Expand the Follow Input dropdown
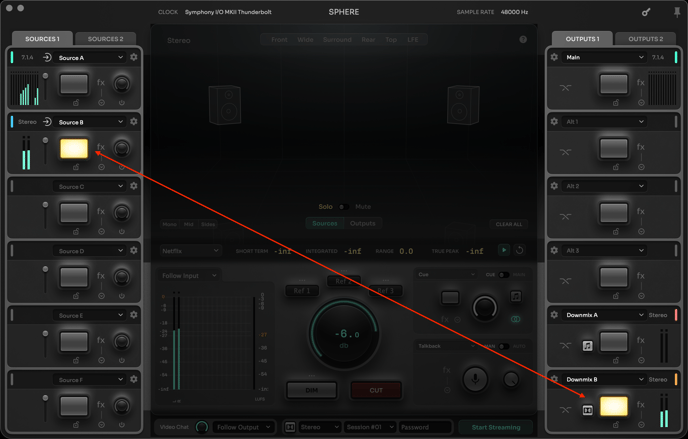Viewport: 688px width, 439px height. (x=190, y=275)
